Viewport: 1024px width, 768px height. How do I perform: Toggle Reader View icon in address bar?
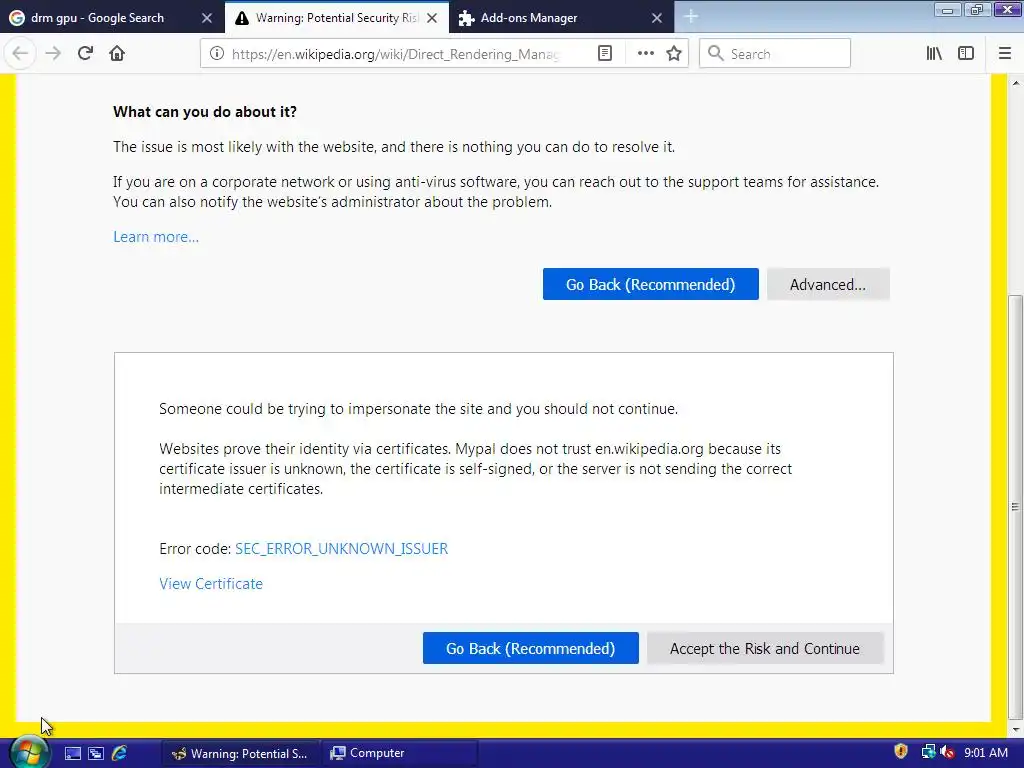[605, 54]
